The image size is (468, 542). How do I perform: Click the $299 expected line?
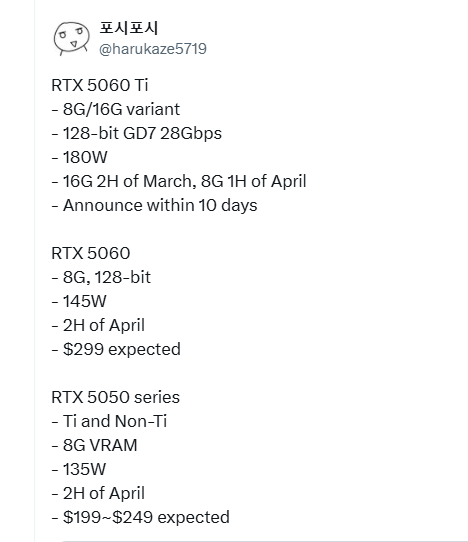point(116,349)
